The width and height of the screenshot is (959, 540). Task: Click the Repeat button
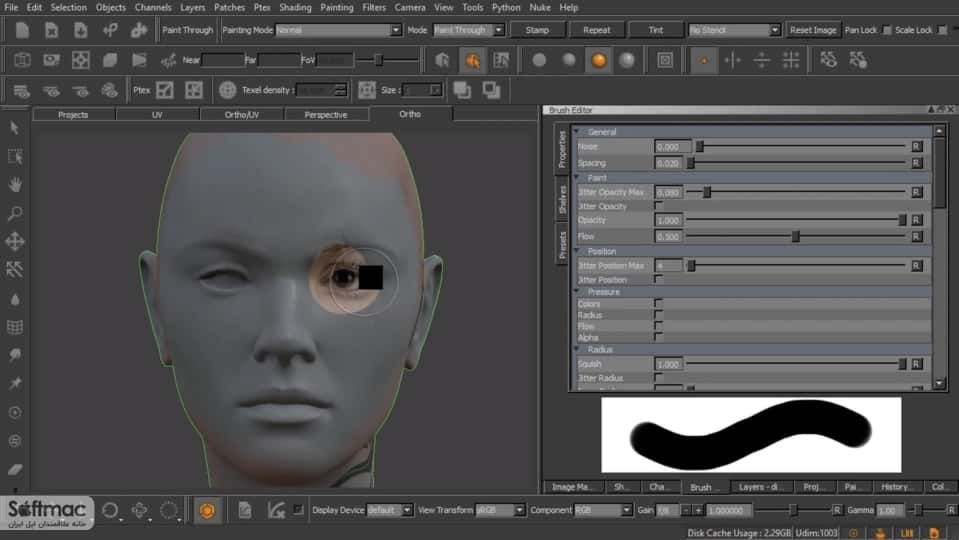(596, 30)
